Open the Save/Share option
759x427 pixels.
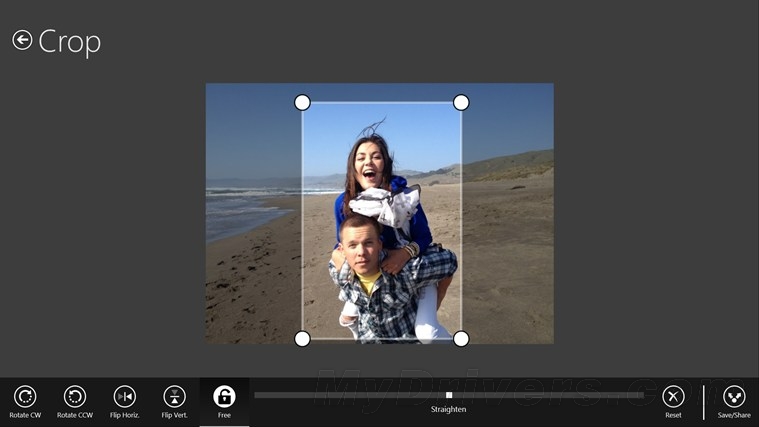point(734,396)
